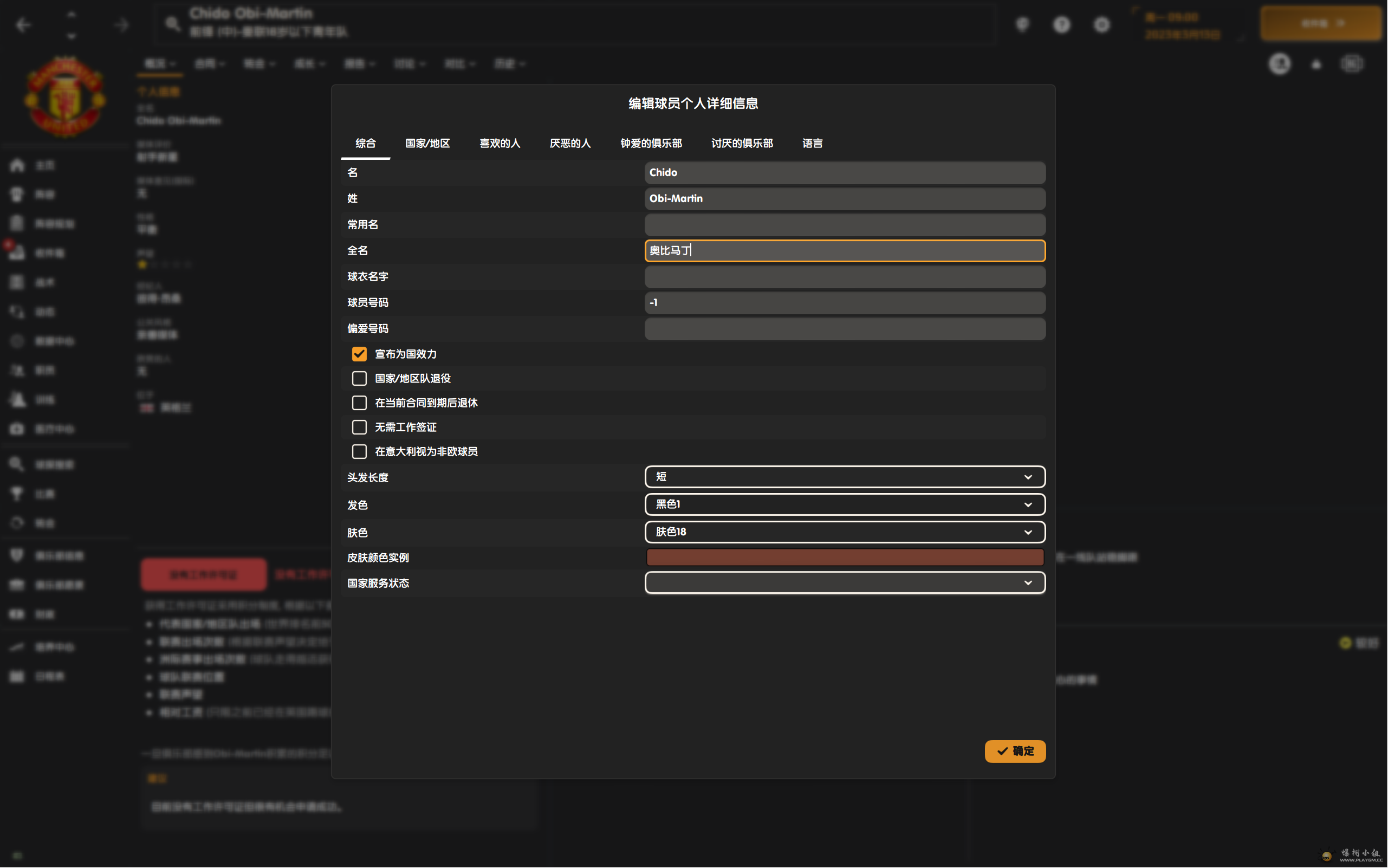Viewport: 1388px width, 868px height.
Task: Click the brown 皮肤颜色实例 swatch
Action: [845, 558]
